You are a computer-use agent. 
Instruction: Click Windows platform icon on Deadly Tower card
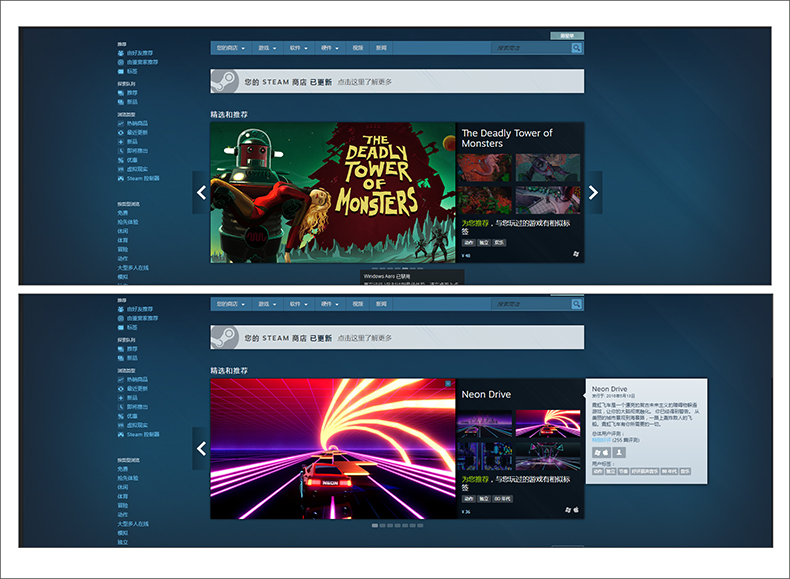point(576,254)
